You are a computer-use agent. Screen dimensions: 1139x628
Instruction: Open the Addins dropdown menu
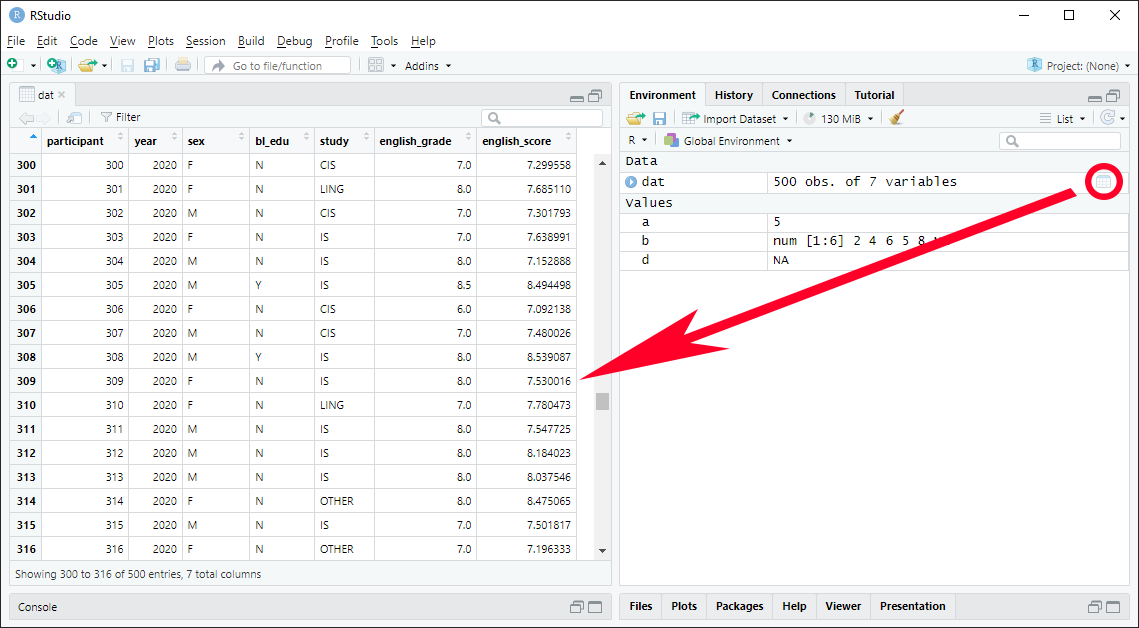click(428, 66)
